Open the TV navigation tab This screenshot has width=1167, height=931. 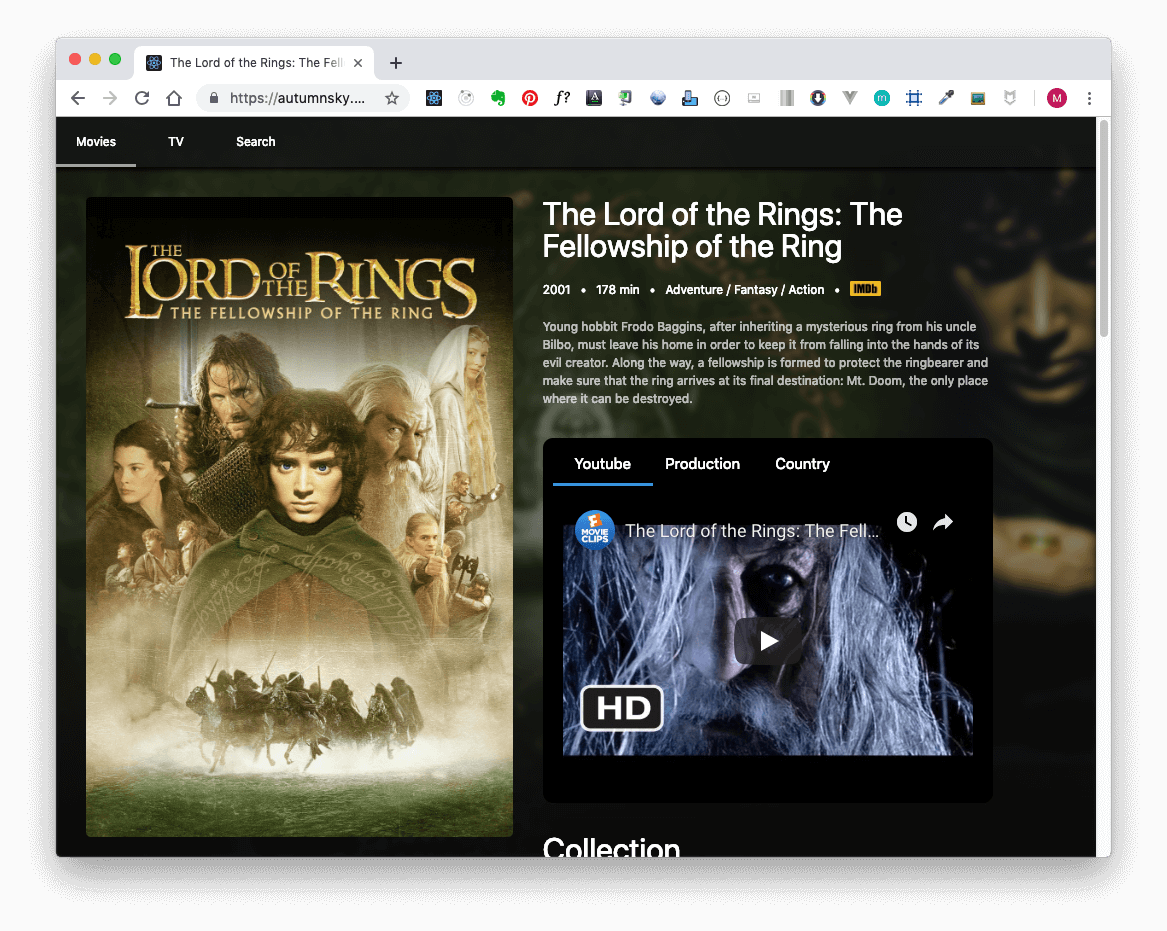click(x=176, y=141)
